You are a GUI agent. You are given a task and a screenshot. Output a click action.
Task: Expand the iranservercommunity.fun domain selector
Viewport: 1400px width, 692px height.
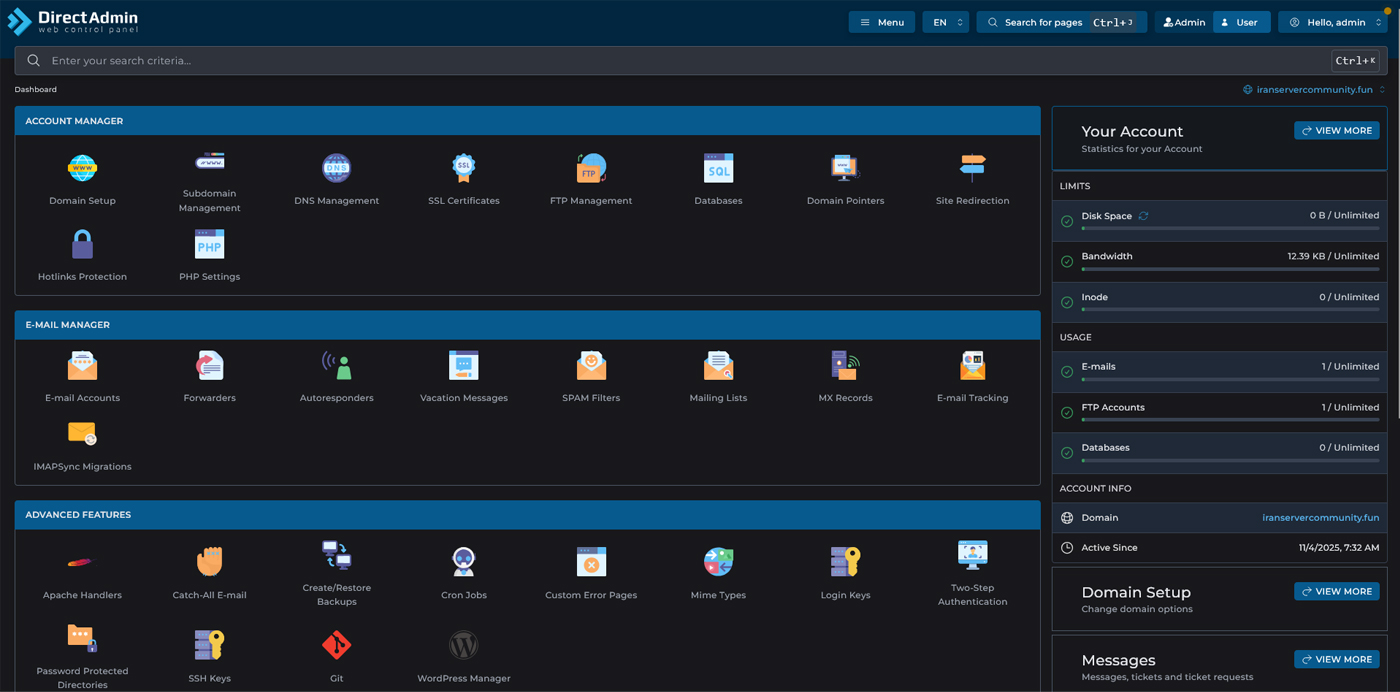point(1314,90)
